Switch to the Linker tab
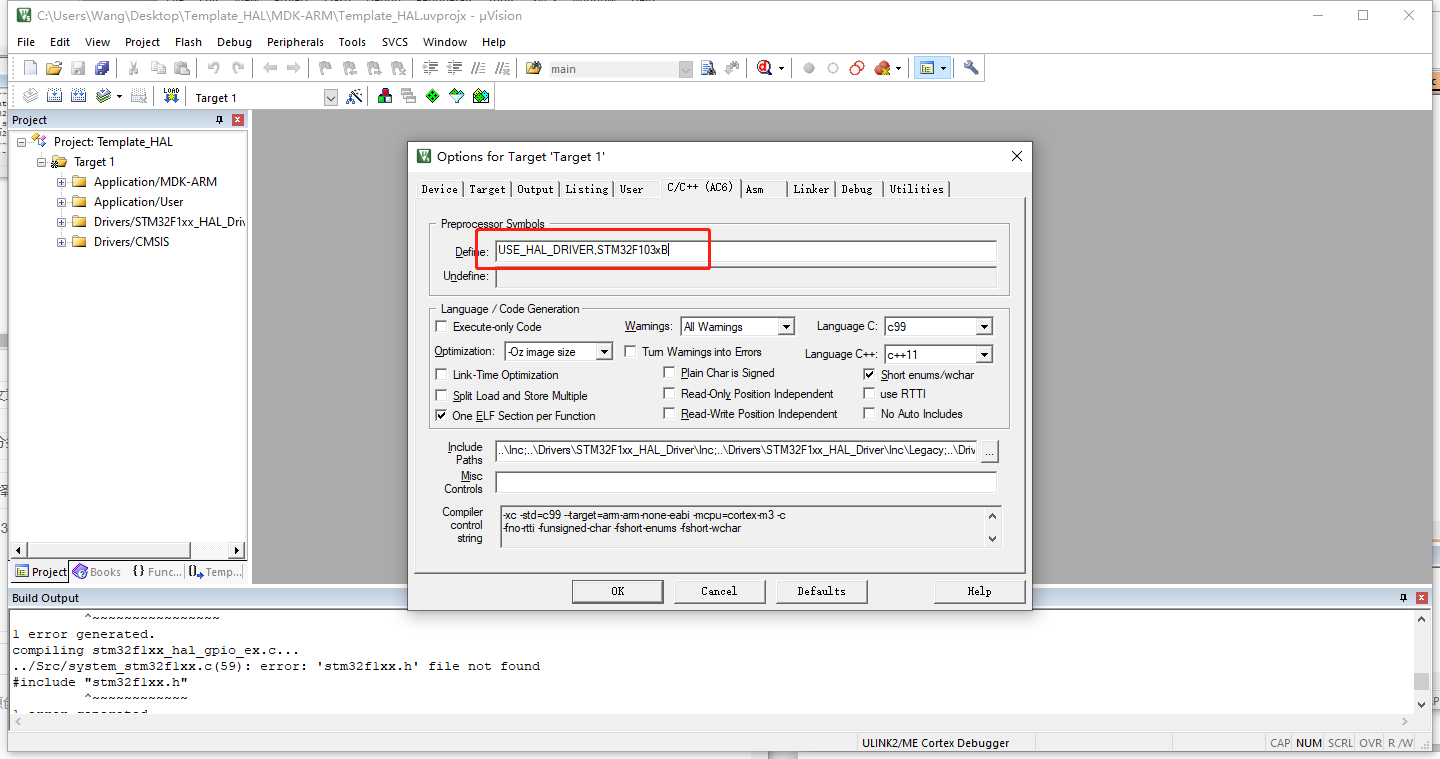This screenshot has height=759, width=1440. [x=811, y=189]
